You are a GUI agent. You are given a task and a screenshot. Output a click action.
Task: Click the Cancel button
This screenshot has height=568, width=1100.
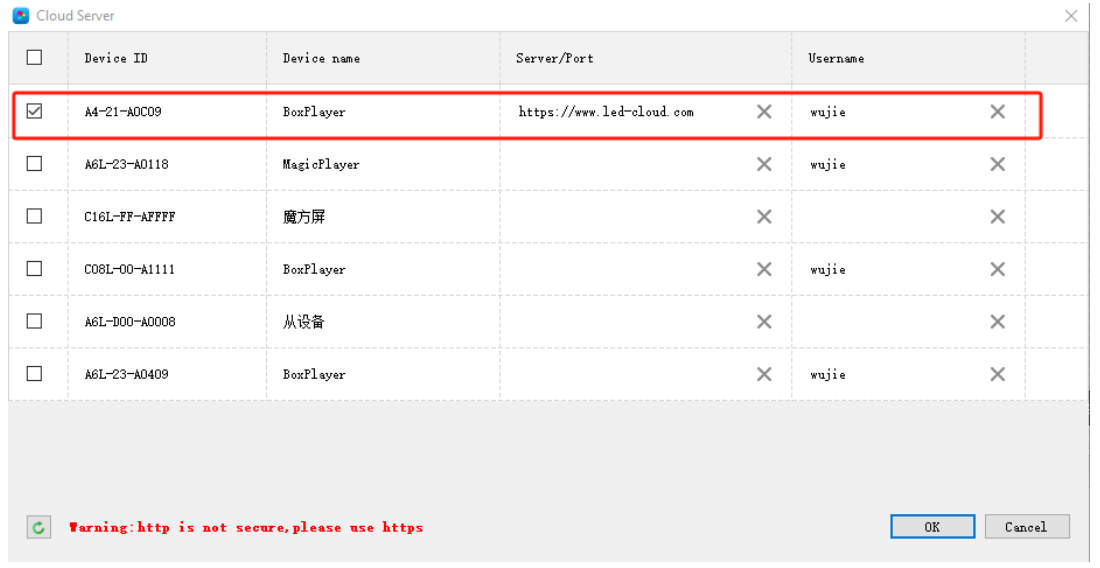[1027, 527]
